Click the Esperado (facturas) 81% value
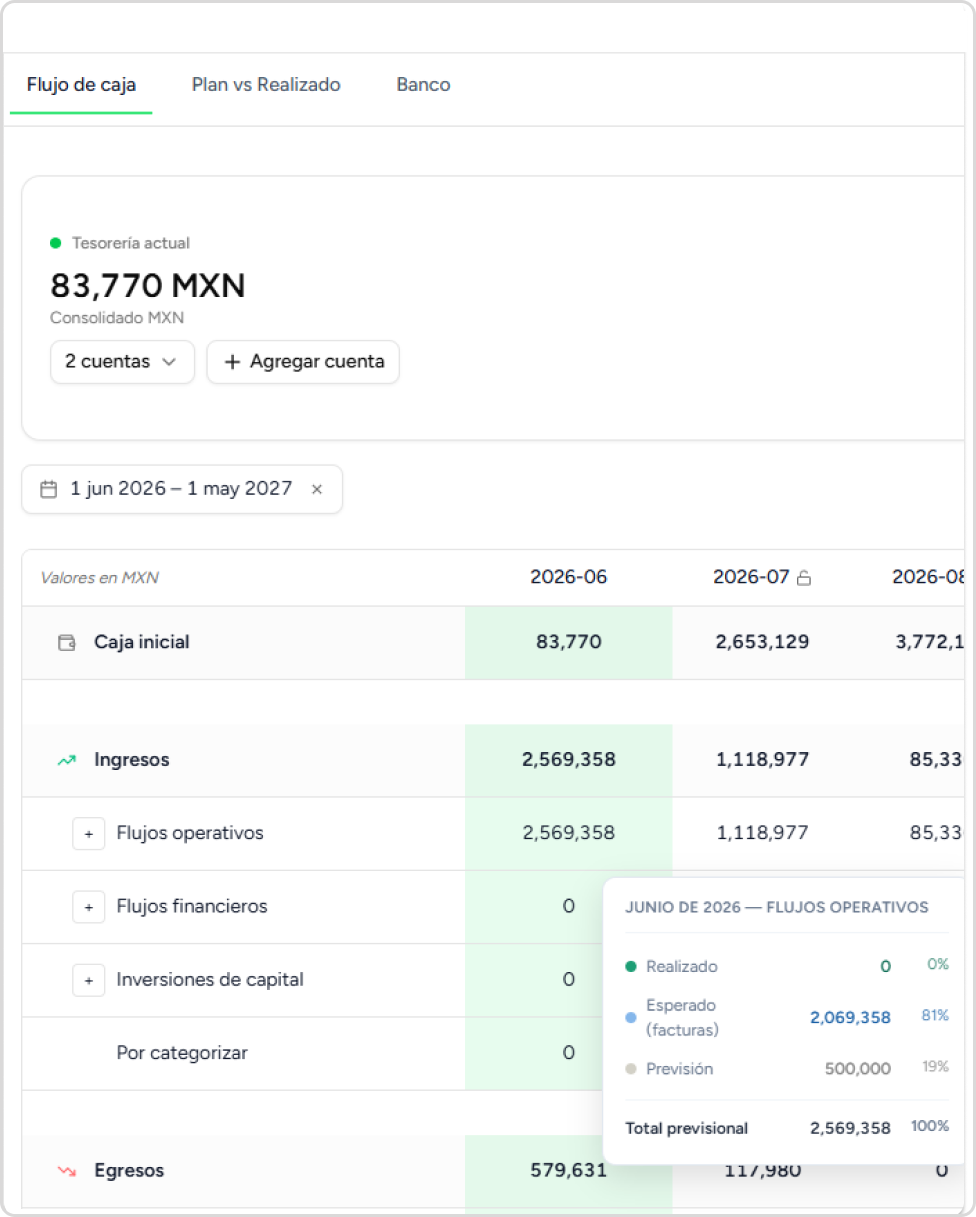 click(935, 1016)
